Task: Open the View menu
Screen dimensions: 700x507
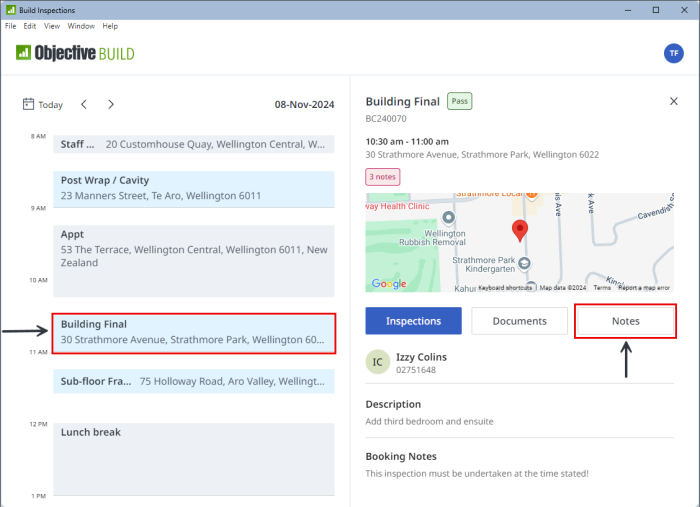Action: [x=52, y=26]
